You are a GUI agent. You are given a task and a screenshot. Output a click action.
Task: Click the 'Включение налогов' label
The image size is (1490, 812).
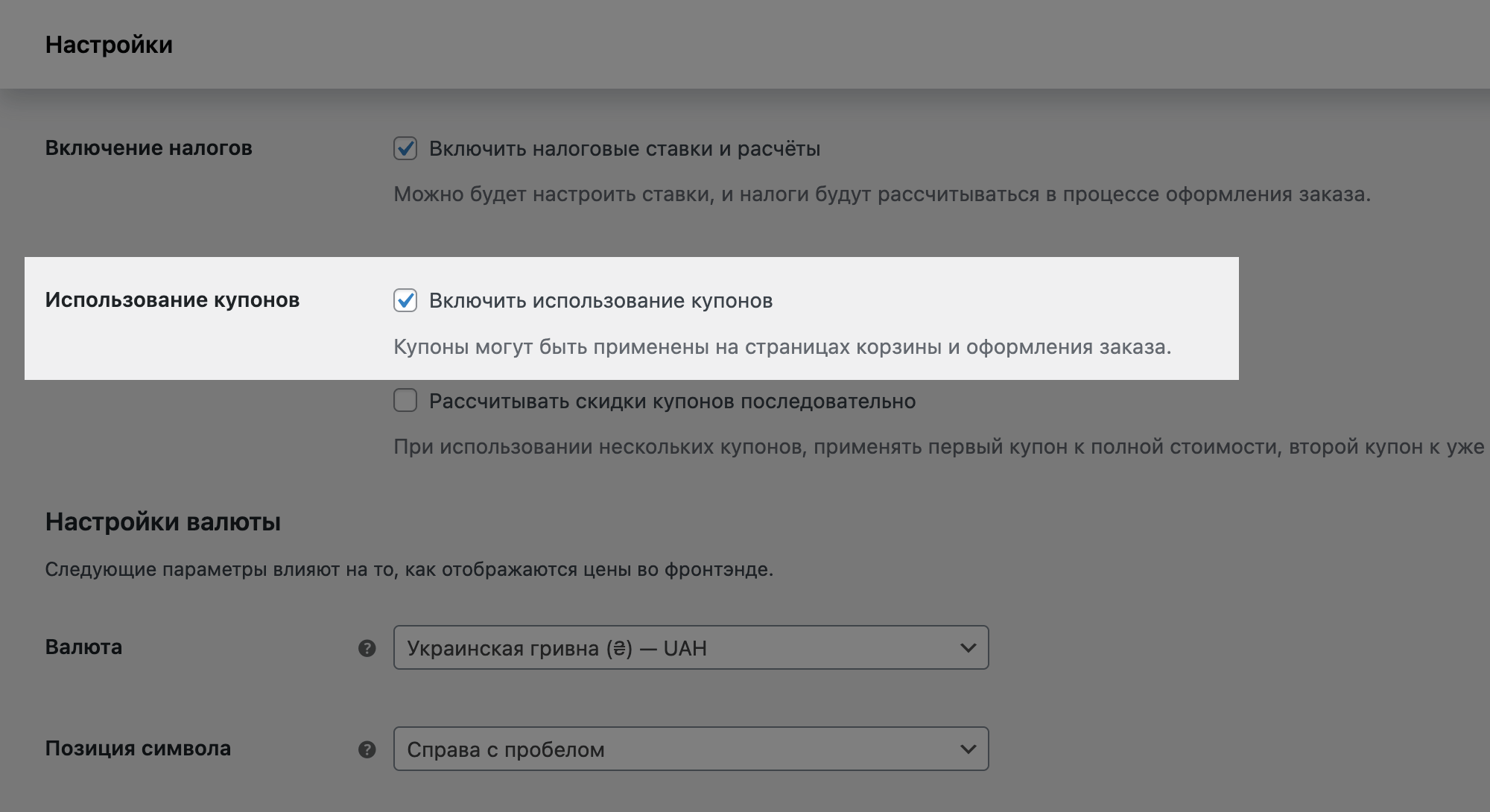pyautogui.click(x=148, y=148)
